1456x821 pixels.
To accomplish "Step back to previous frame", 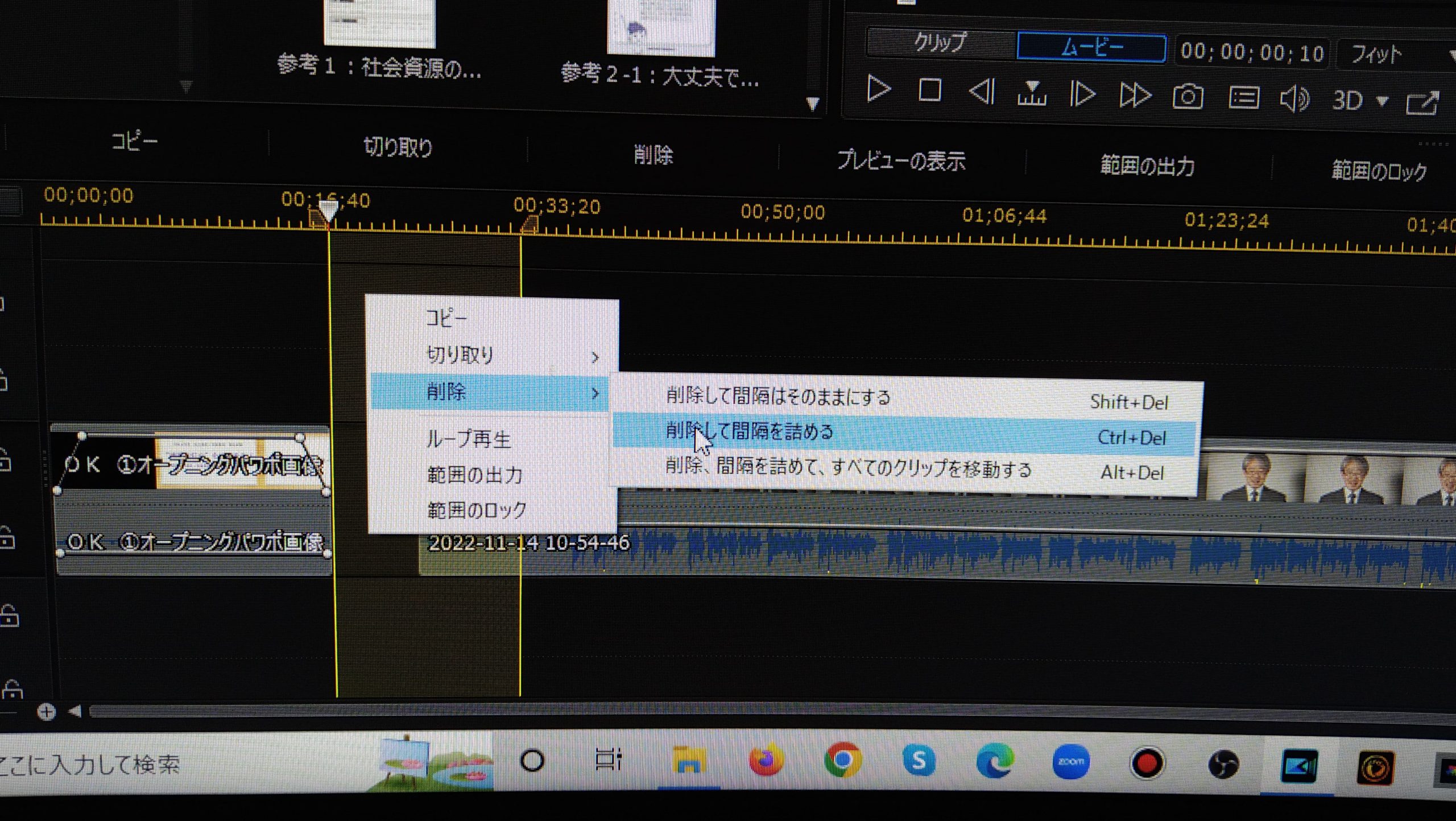I will click(982, 91).
